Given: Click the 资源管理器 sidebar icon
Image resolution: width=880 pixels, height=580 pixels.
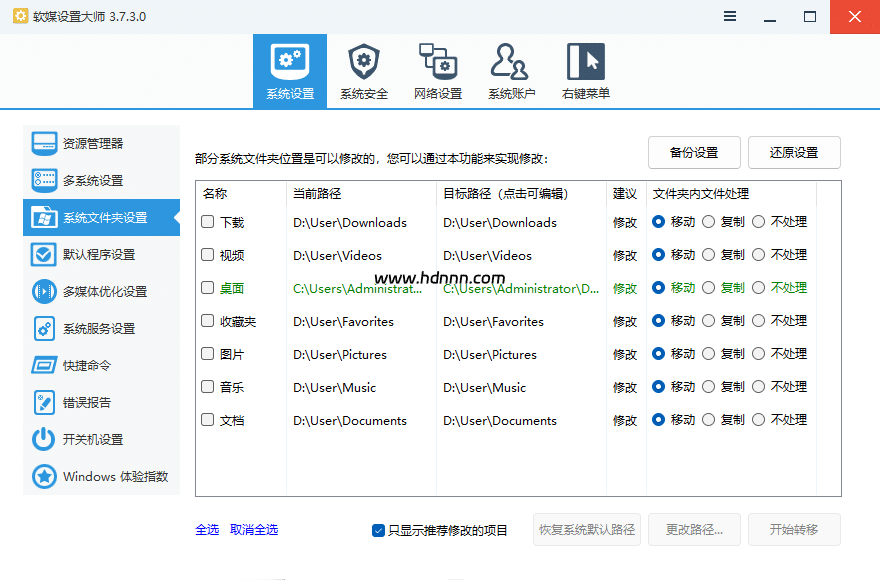Looking at the screenshot, I should coord(44,143).
